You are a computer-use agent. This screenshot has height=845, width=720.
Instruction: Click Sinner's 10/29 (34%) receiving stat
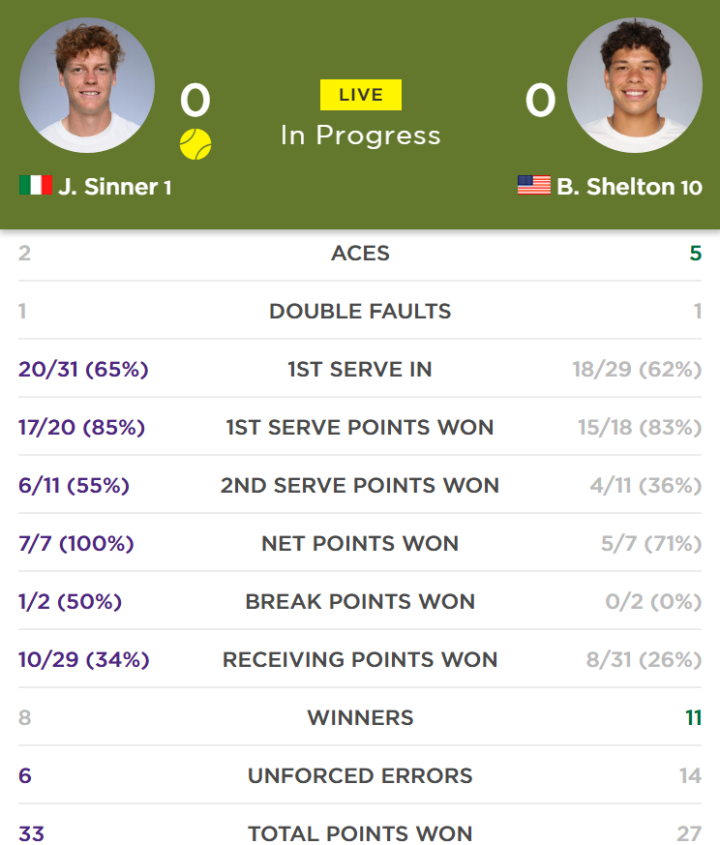coord(84,660)
